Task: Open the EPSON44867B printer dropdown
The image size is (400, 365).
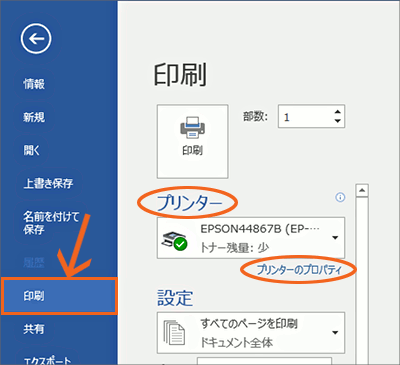Action: pyautogui.click(x=251, y=238)
